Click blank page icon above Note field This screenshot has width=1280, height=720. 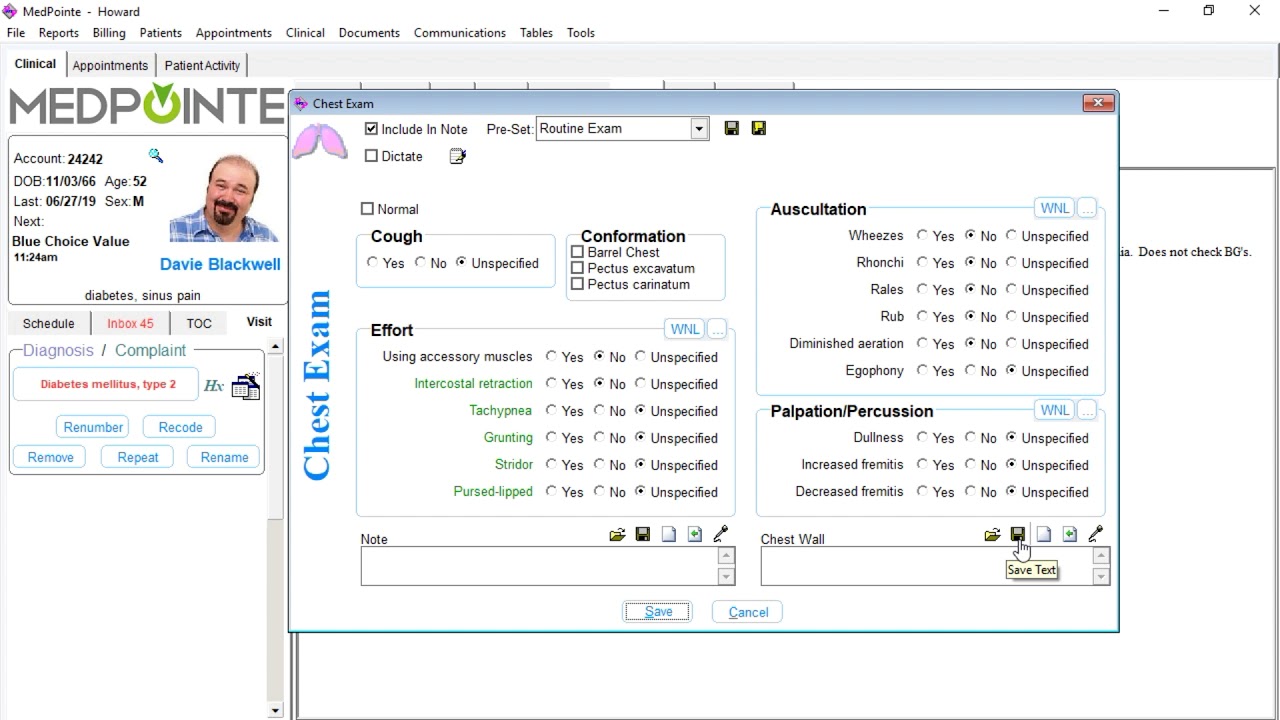click(x=669, y=535)
